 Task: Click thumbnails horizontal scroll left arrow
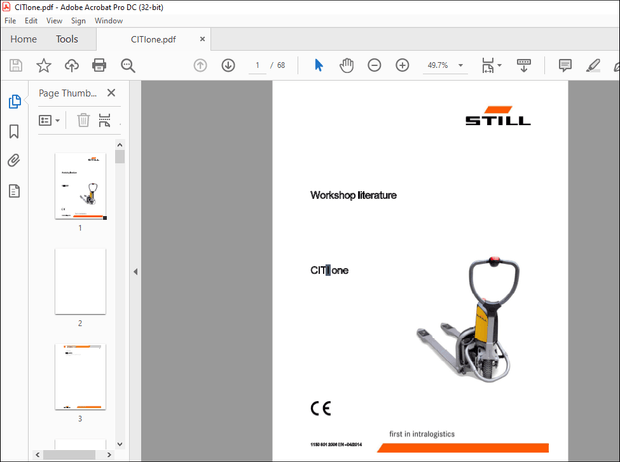coord(38,455)
